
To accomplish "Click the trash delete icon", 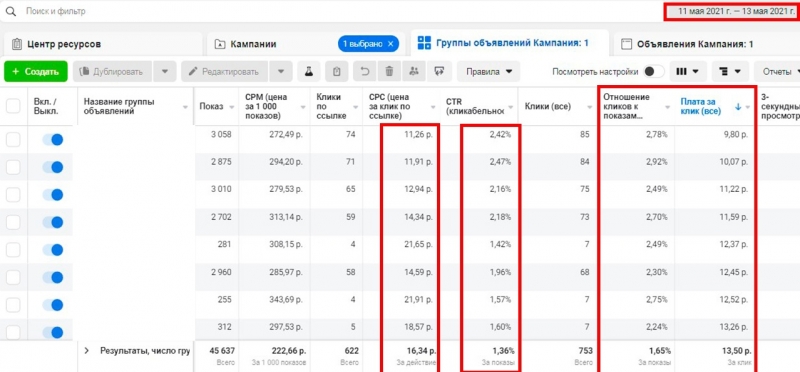I will pos(389,71).
